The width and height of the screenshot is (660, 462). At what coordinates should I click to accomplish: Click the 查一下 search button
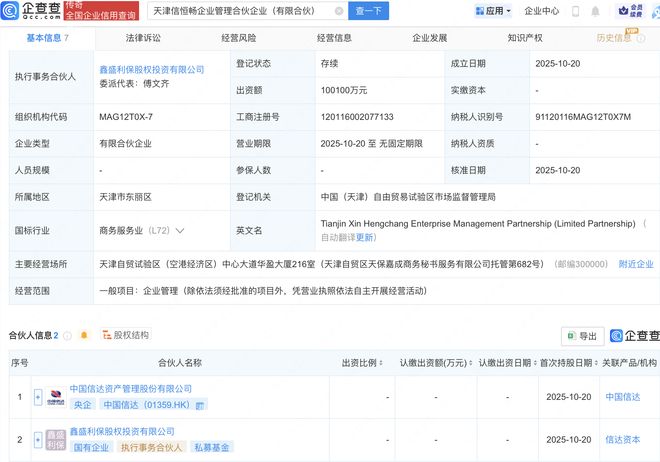pos(369,11)
